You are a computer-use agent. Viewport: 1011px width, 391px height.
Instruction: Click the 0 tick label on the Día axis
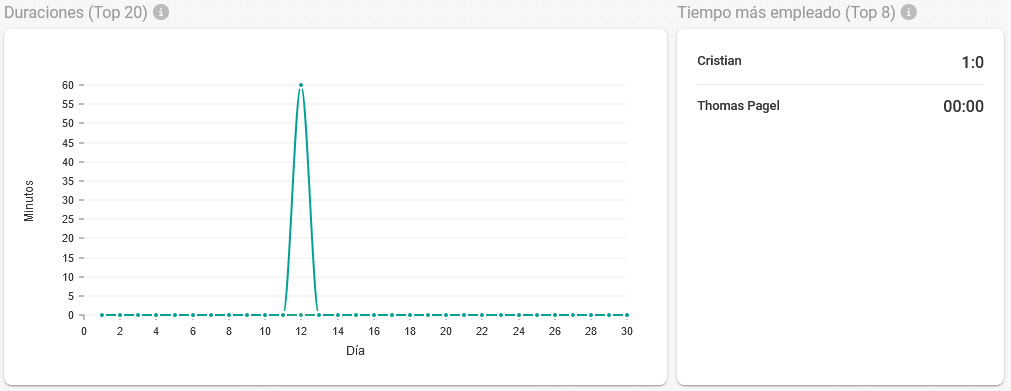[x=84, y=331]
